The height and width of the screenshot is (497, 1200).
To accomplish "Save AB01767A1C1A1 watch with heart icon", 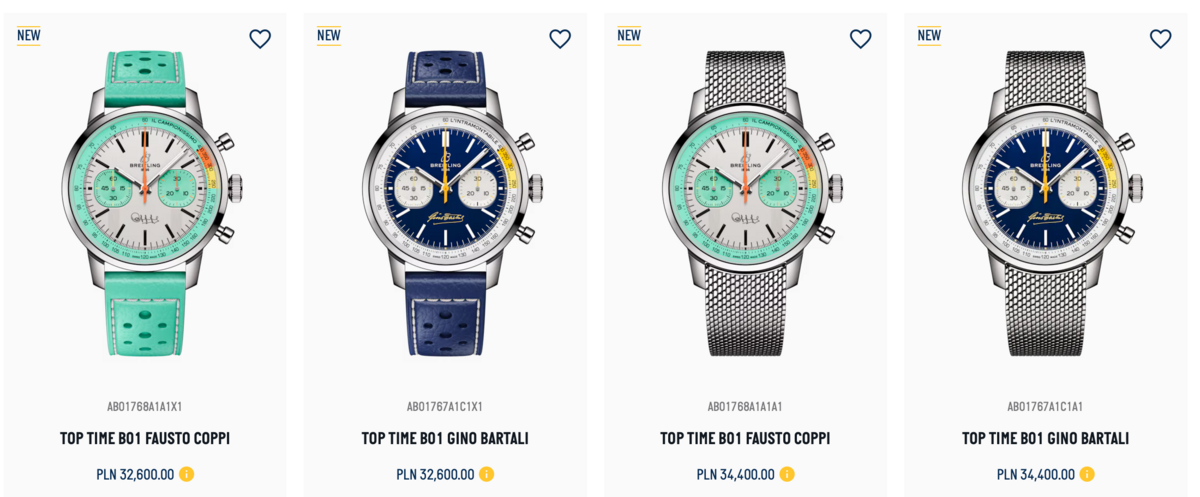I will pos(1160,39).
